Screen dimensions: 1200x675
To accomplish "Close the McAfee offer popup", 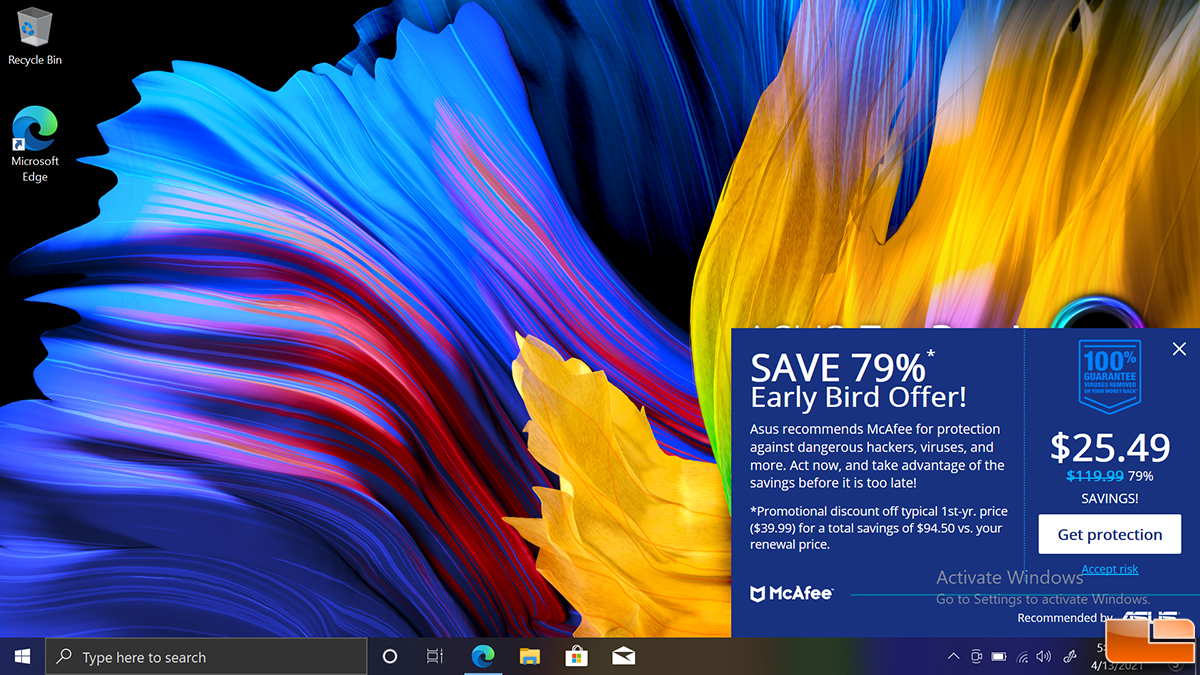I will [x=1179, y=349].
